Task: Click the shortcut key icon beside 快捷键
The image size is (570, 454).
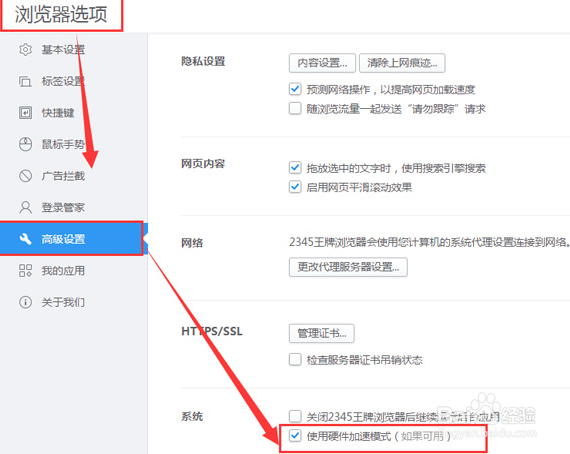Action: coord(25,113)
